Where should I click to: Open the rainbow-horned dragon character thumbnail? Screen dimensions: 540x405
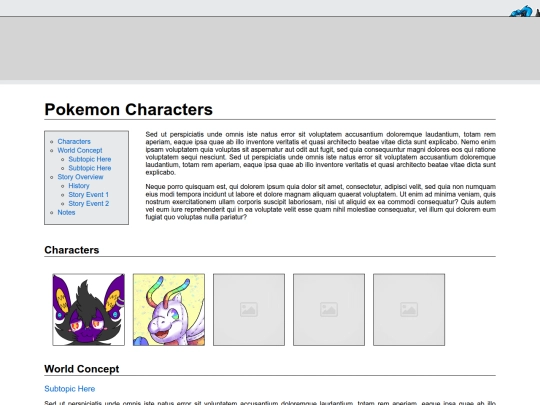pos(169,310)
